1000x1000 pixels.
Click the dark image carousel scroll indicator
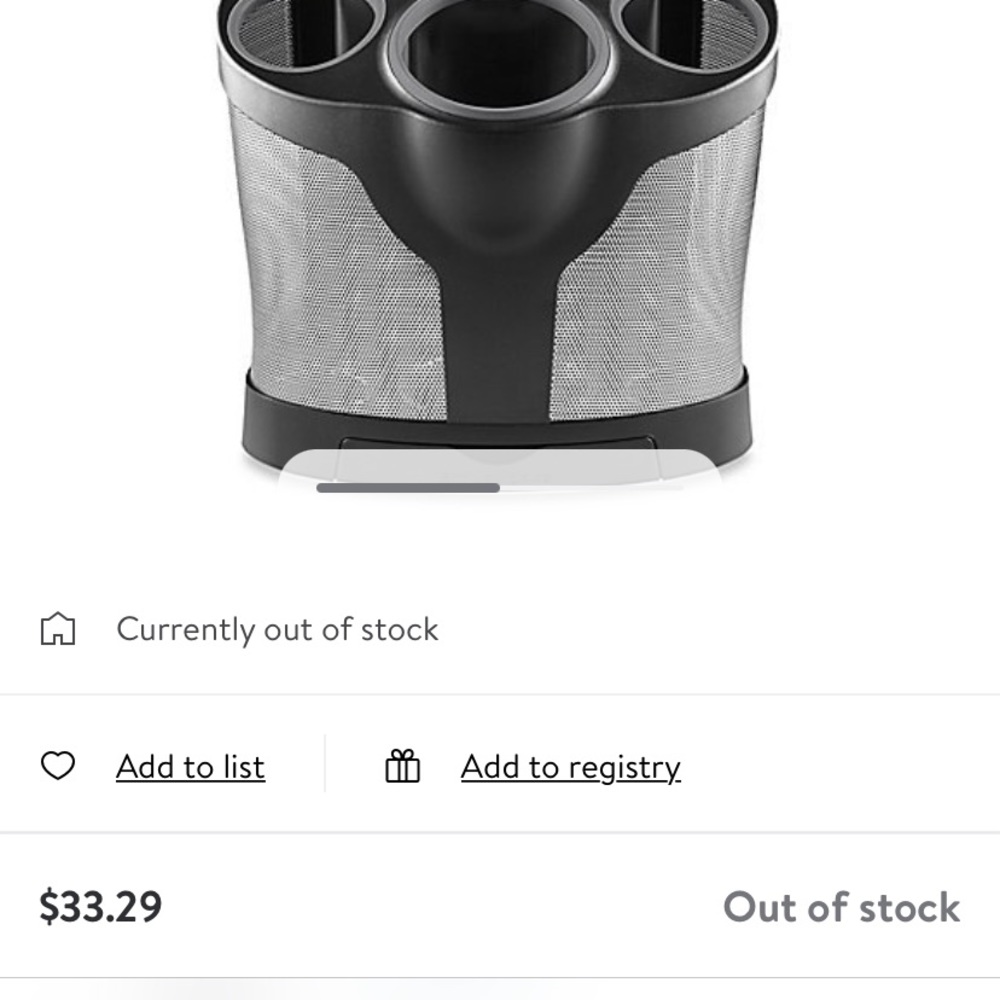click(408, 488)
